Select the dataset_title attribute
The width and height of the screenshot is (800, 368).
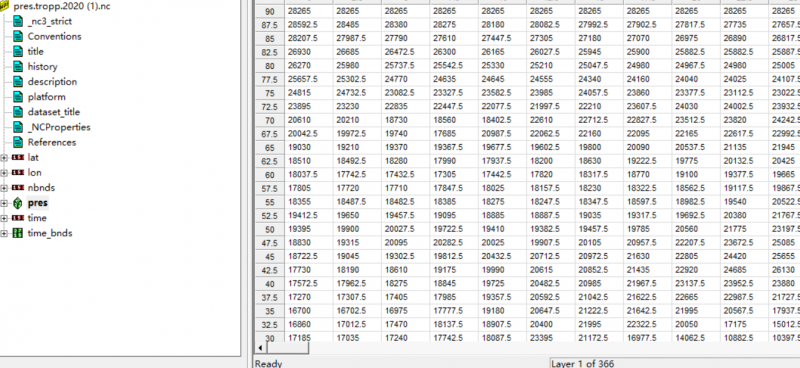click(x=54, y=112)
